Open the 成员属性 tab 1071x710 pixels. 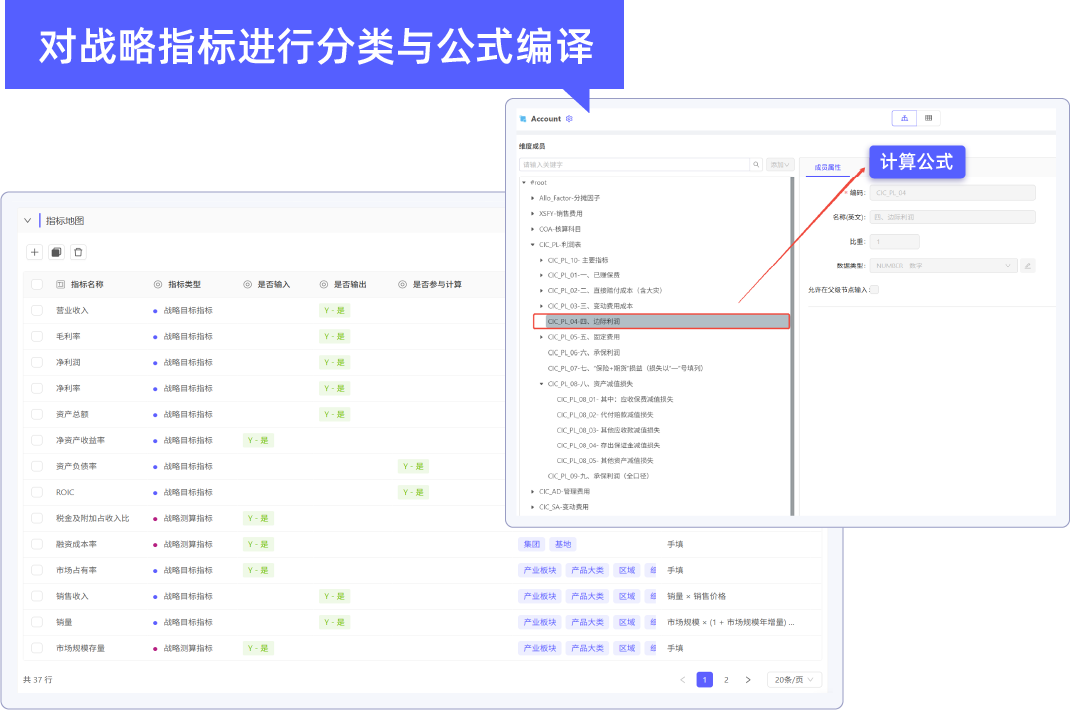(827, 167)
